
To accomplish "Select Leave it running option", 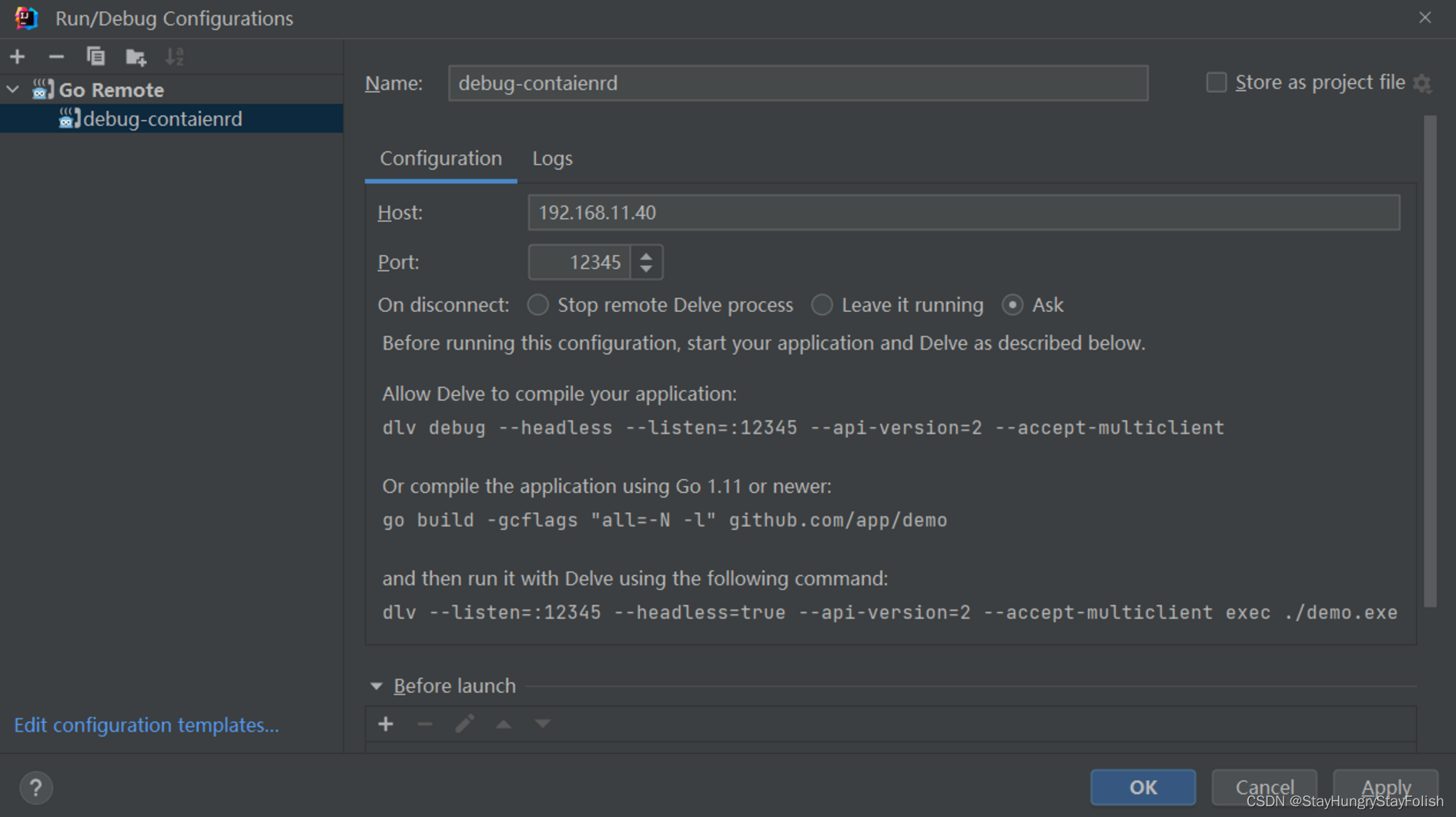I will click(x=822, y=305).
